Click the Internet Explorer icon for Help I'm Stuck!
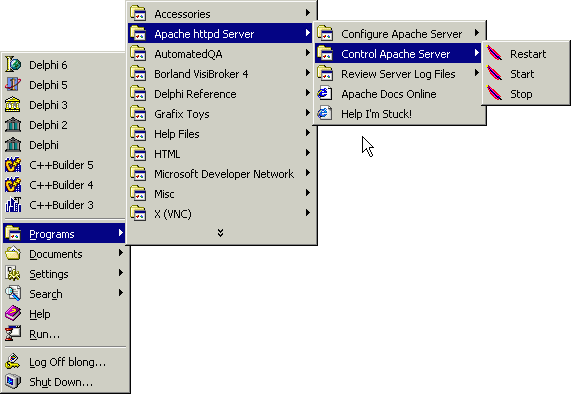This screenshot has height=394, width=571. point(324,114)
